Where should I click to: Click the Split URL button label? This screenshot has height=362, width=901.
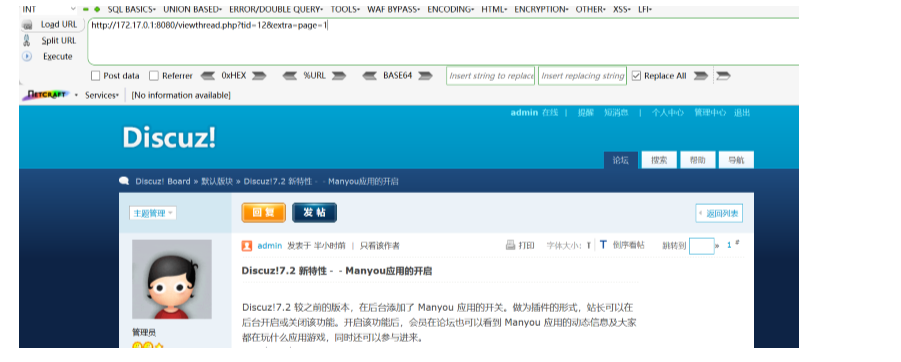pos(59,41)
